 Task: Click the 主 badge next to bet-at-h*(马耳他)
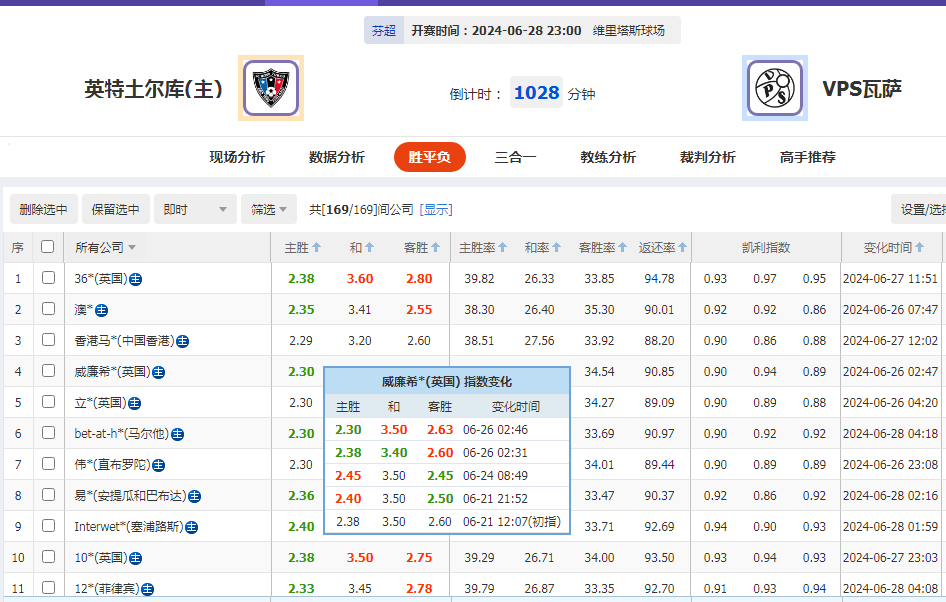tap(177, 434)
